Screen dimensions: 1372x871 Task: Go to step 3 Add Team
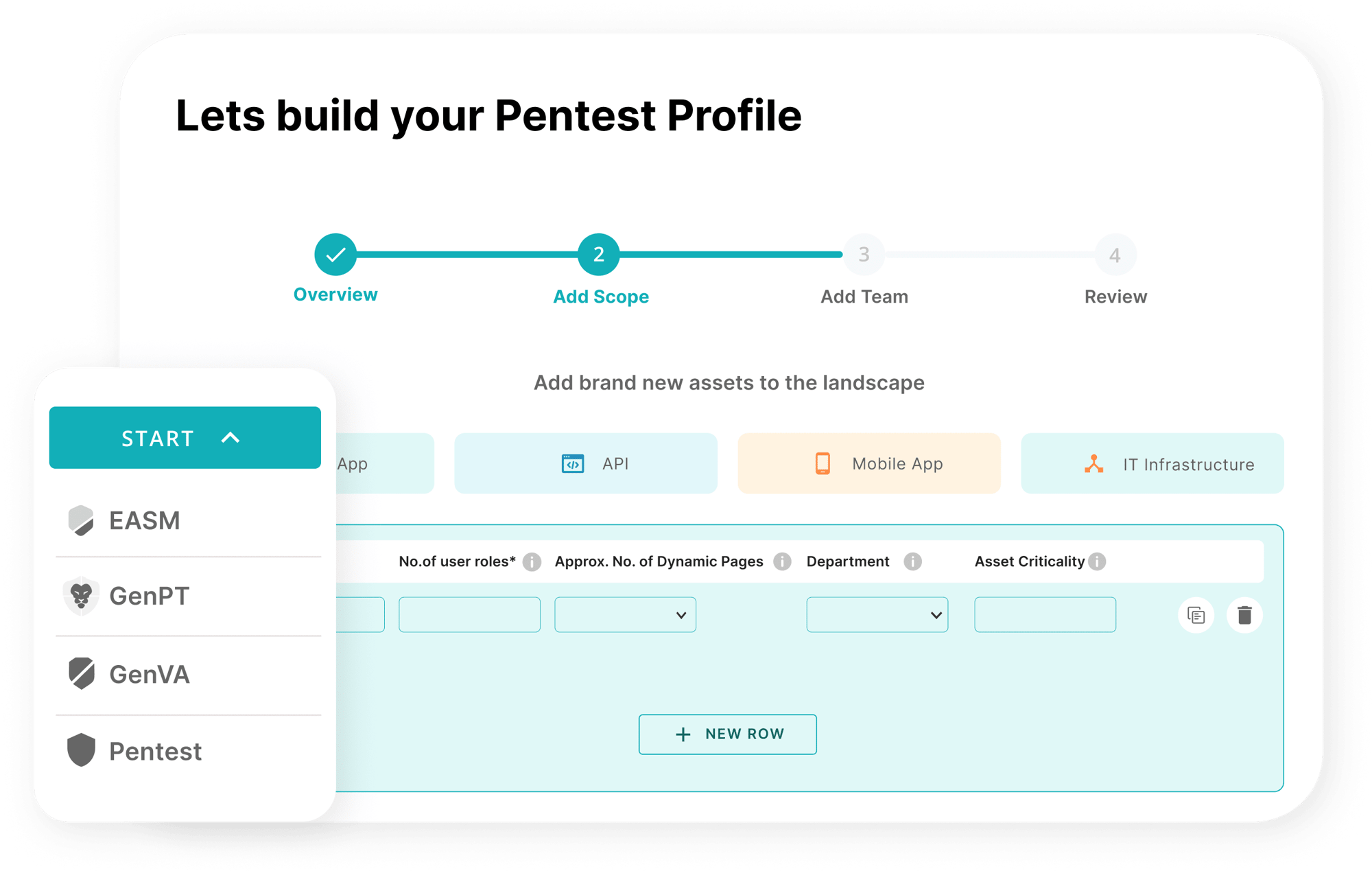click(864, 255)
